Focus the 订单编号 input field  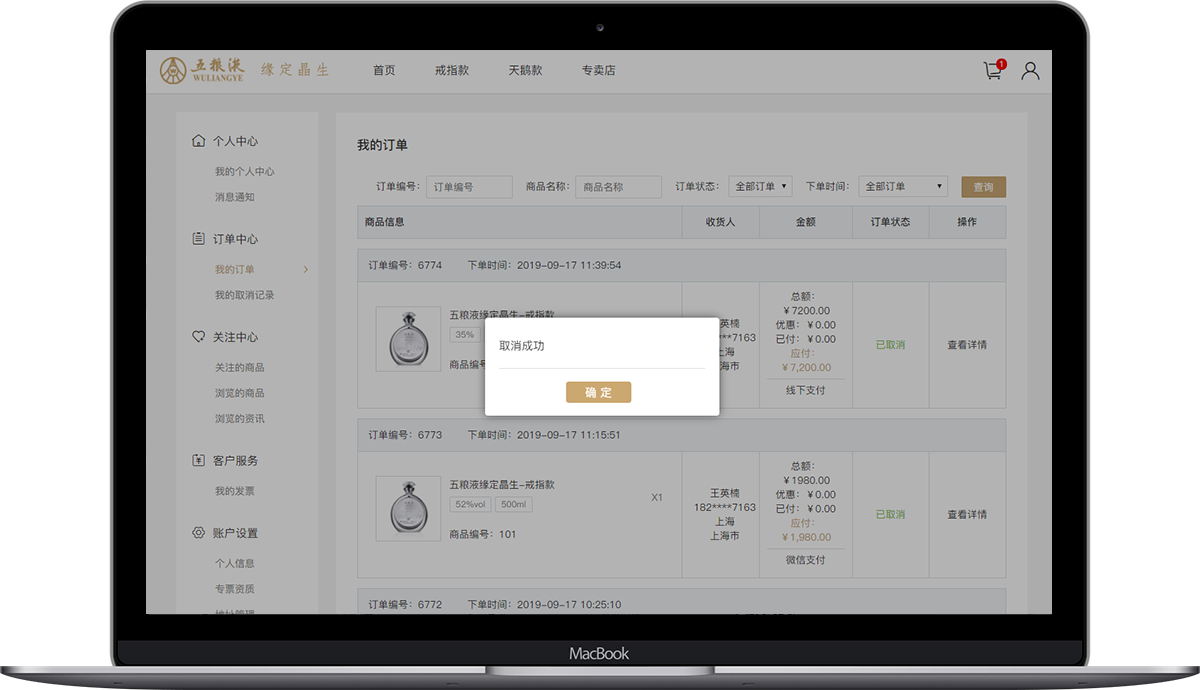click(x=469, y=187)
